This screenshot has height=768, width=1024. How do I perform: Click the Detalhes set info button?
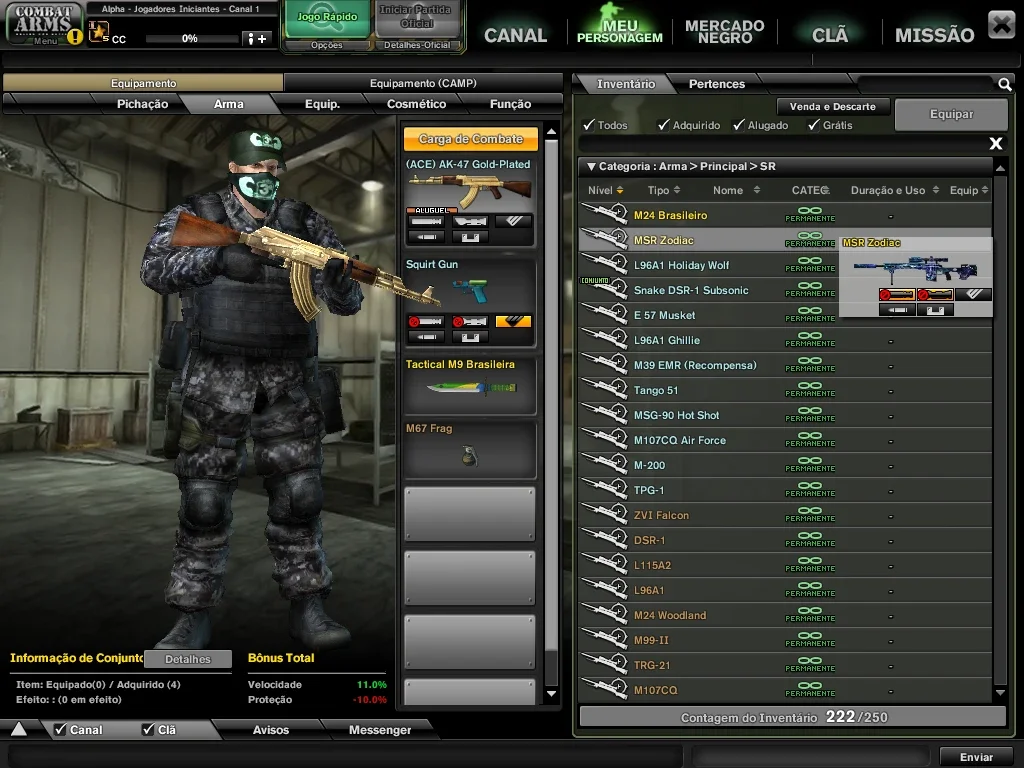(x=188, y=659)
